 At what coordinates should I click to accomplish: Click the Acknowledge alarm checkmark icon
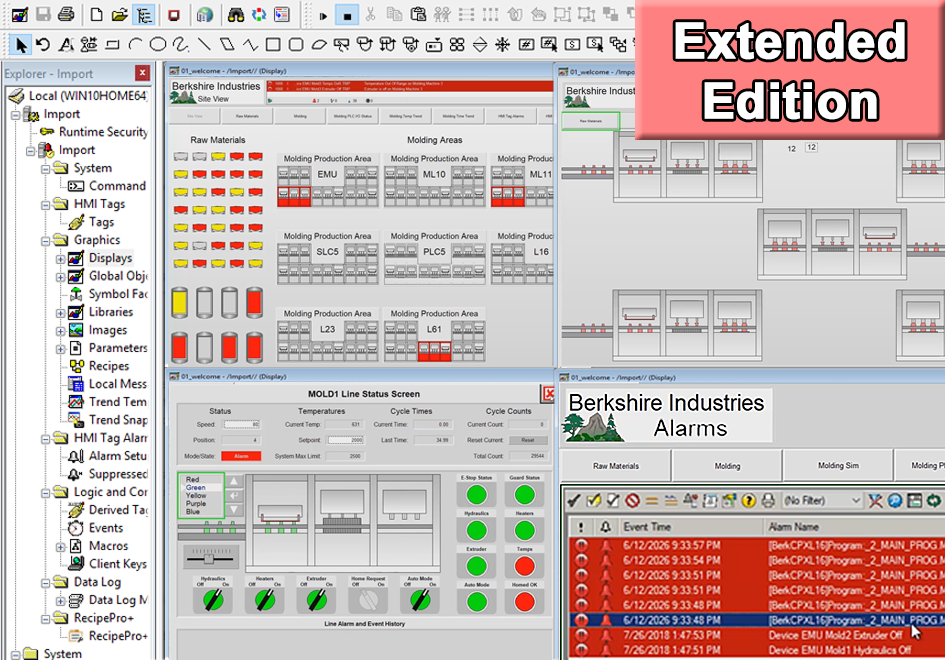[x=574, y=500]
